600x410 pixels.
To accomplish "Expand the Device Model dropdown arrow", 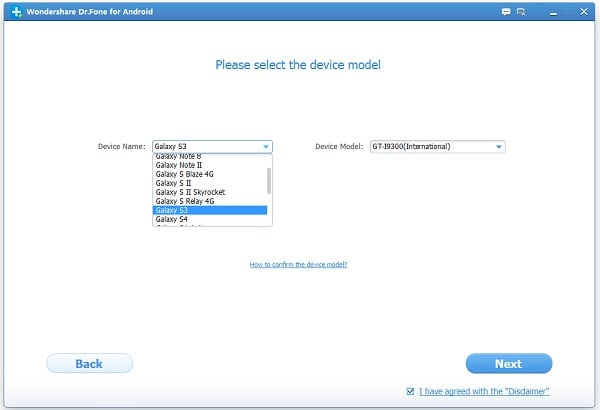I will pyautogui.click(x=499, y=147).
